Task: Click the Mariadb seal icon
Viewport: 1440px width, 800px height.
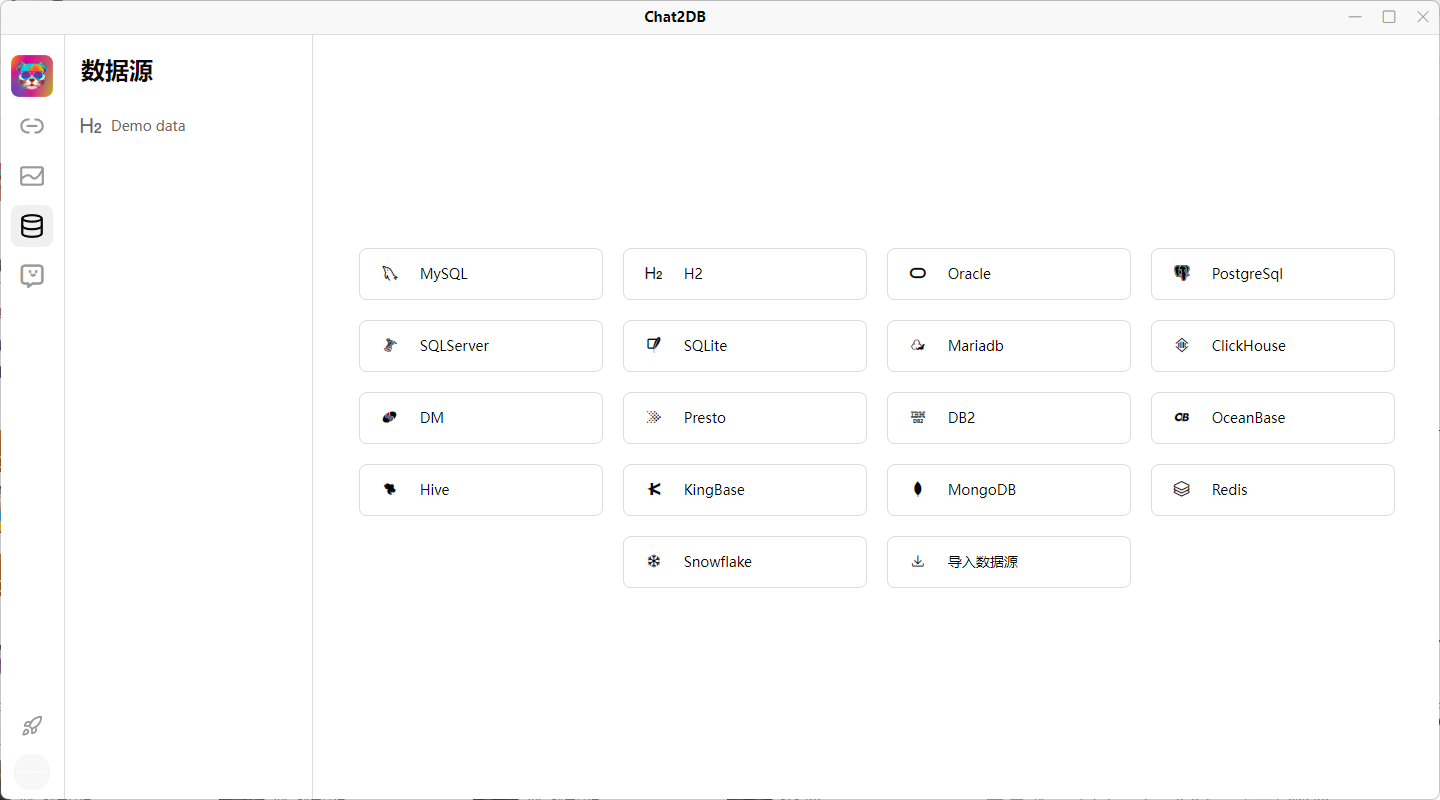Action: (x=918, y=346)
